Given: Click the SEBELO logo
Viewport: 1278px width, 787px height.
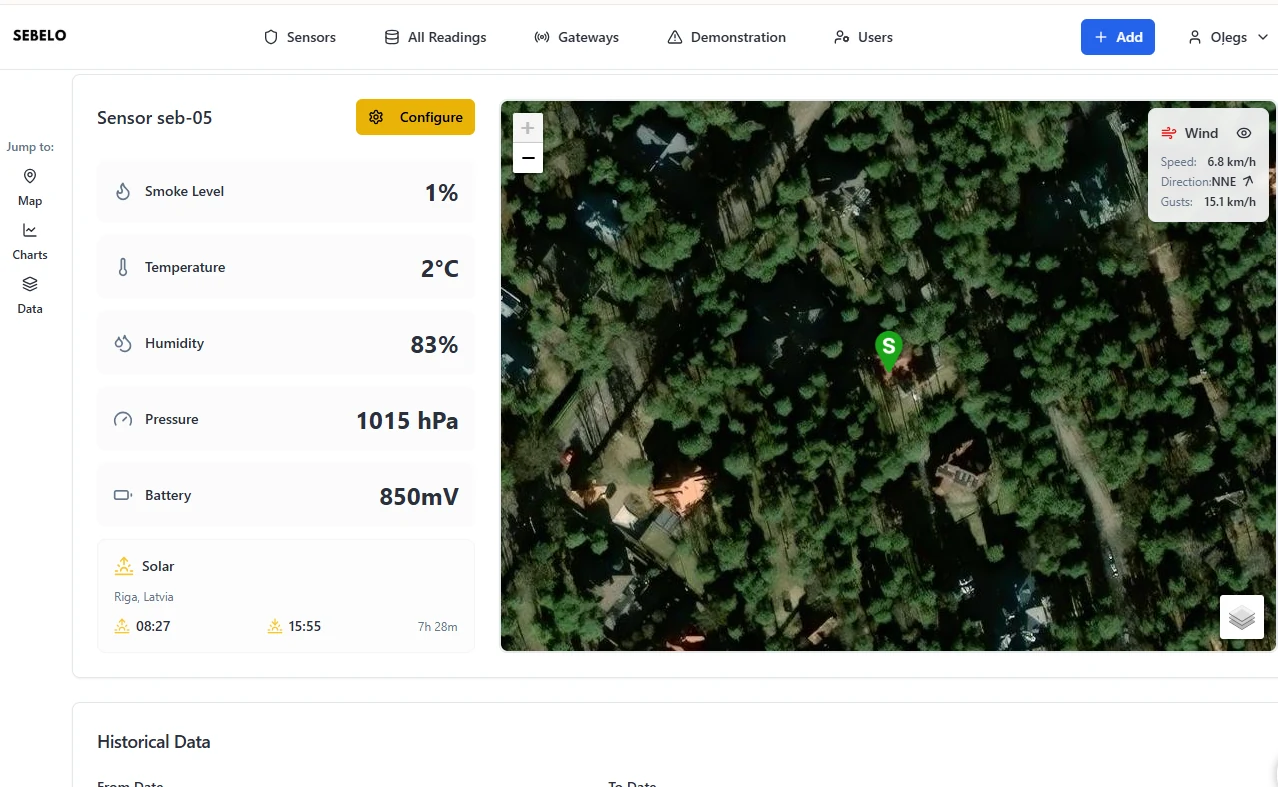Looking at the screenshot, I should 40,36.
